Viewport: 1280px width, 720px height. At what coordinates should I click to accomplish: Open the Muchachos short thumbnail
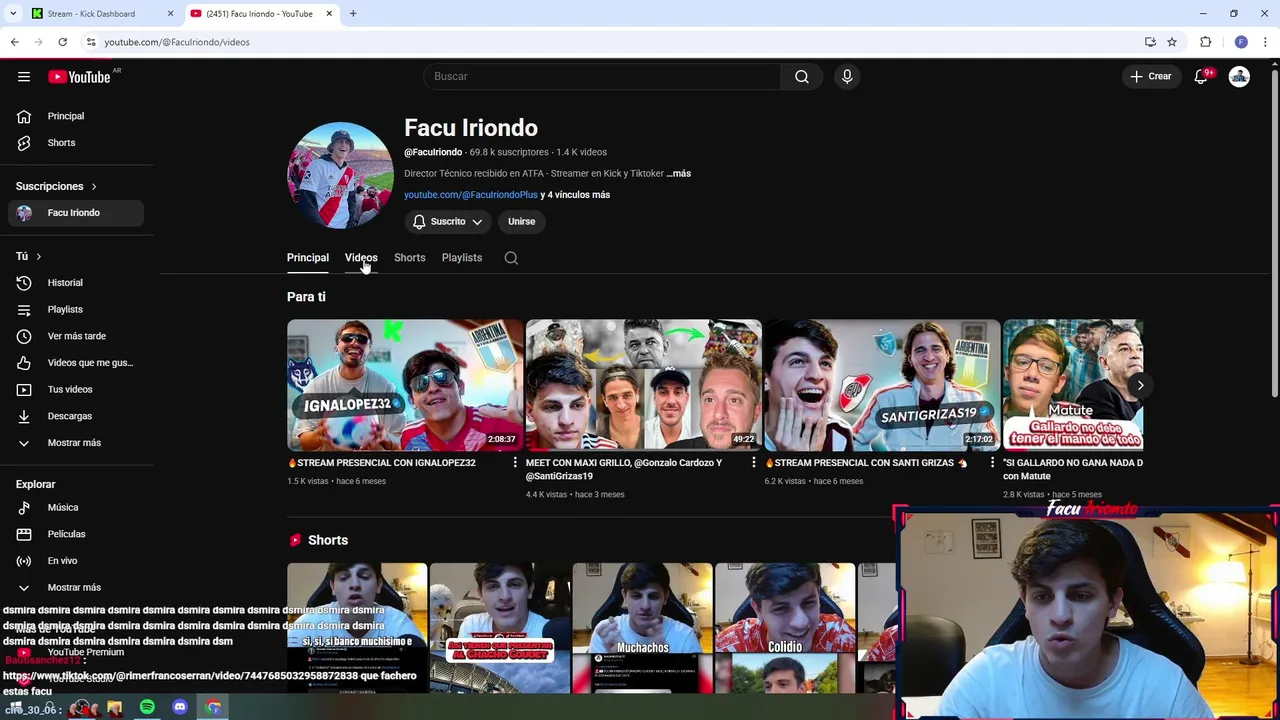pos(643,628)
